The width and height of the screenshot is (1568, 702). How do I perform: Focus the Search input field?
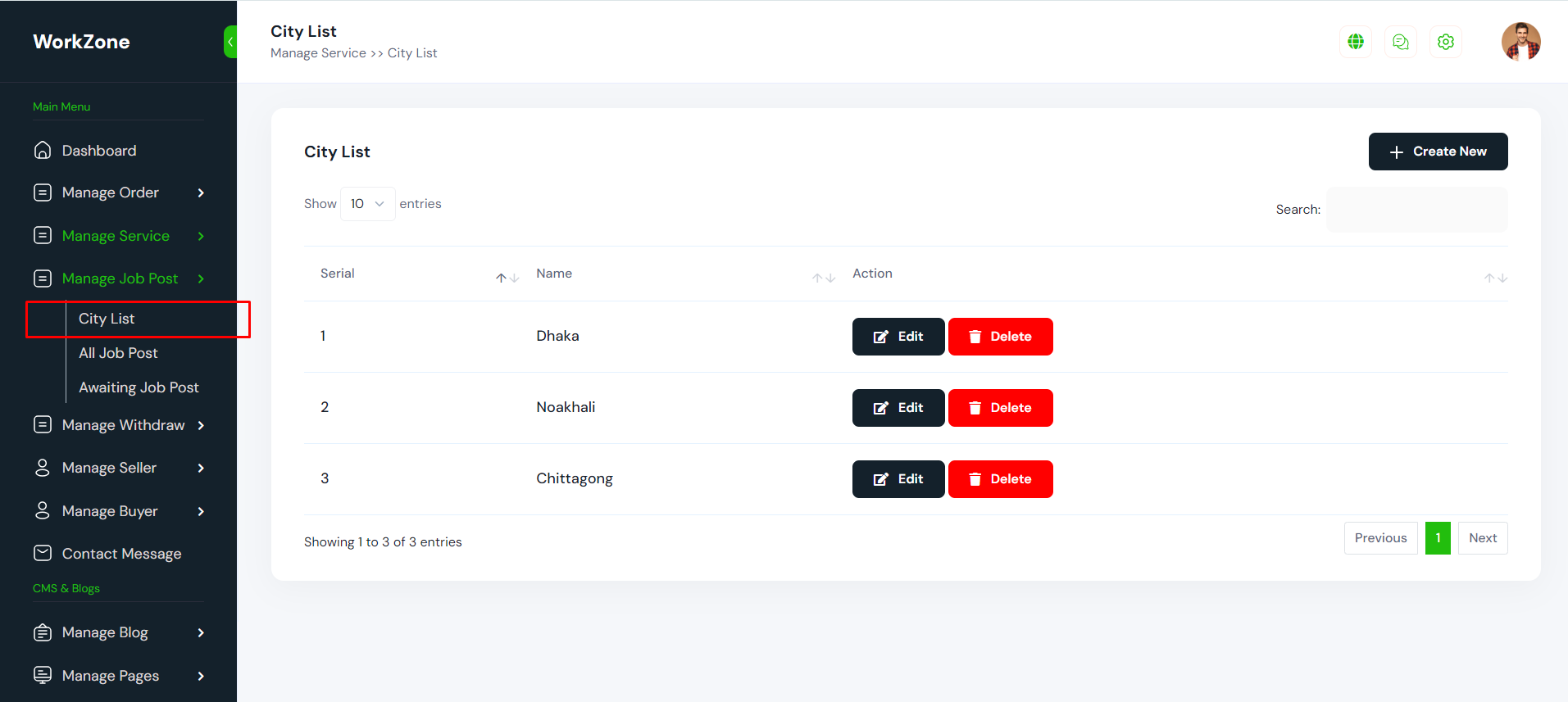click(x=1416, y=210)
